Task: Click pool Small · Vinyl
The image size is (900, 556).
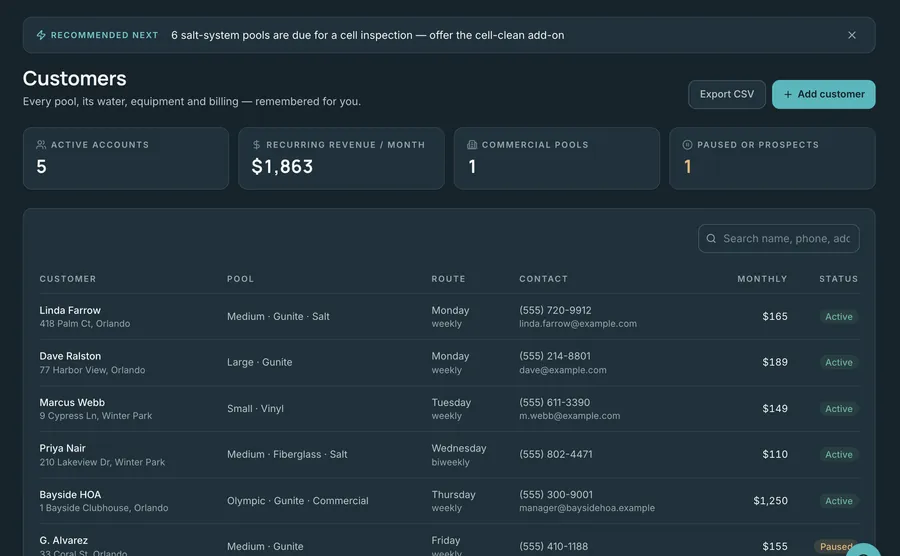Action: (255, 409)
